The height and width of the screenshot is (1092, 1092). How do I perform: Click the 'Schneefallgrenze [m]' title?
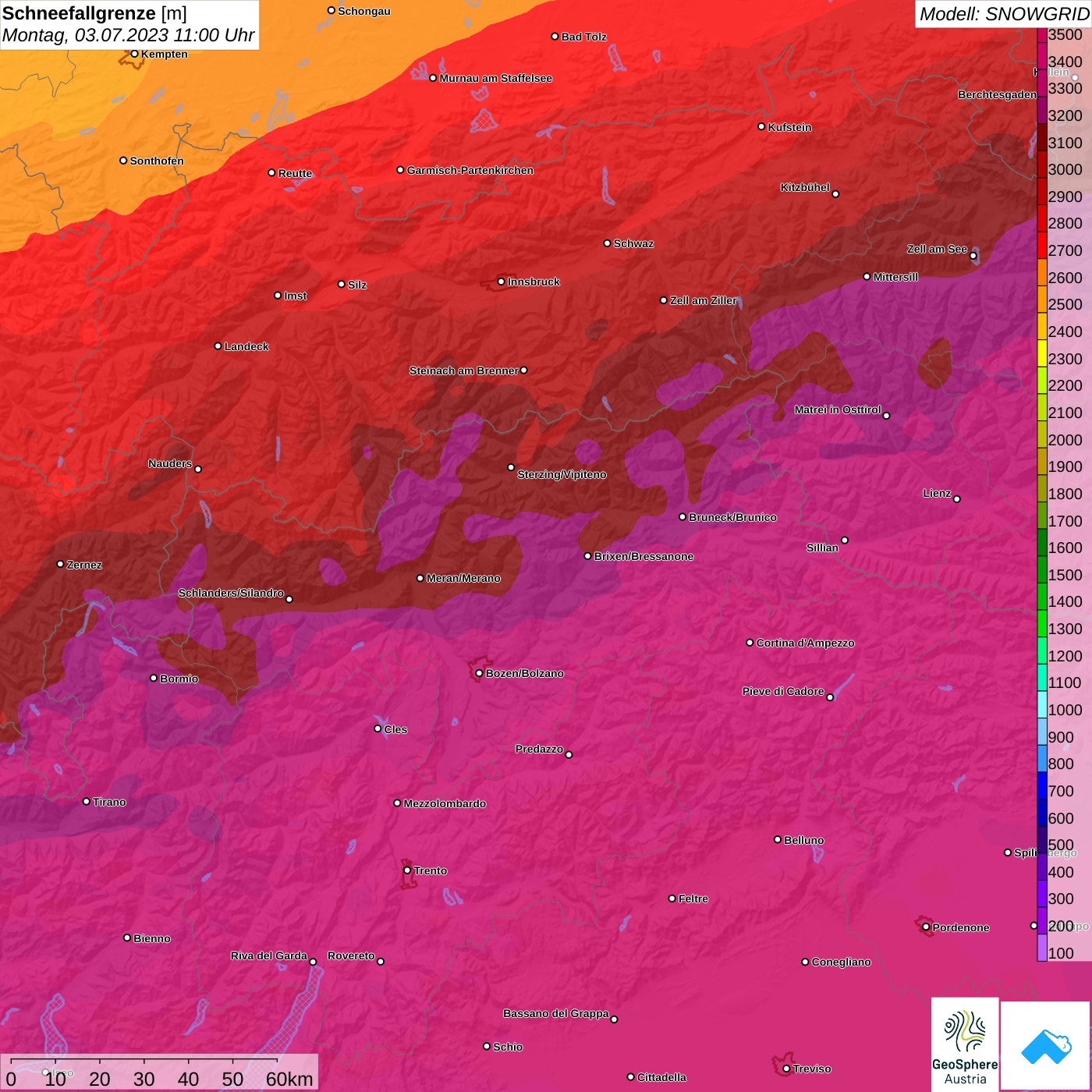tap(94, 13)
